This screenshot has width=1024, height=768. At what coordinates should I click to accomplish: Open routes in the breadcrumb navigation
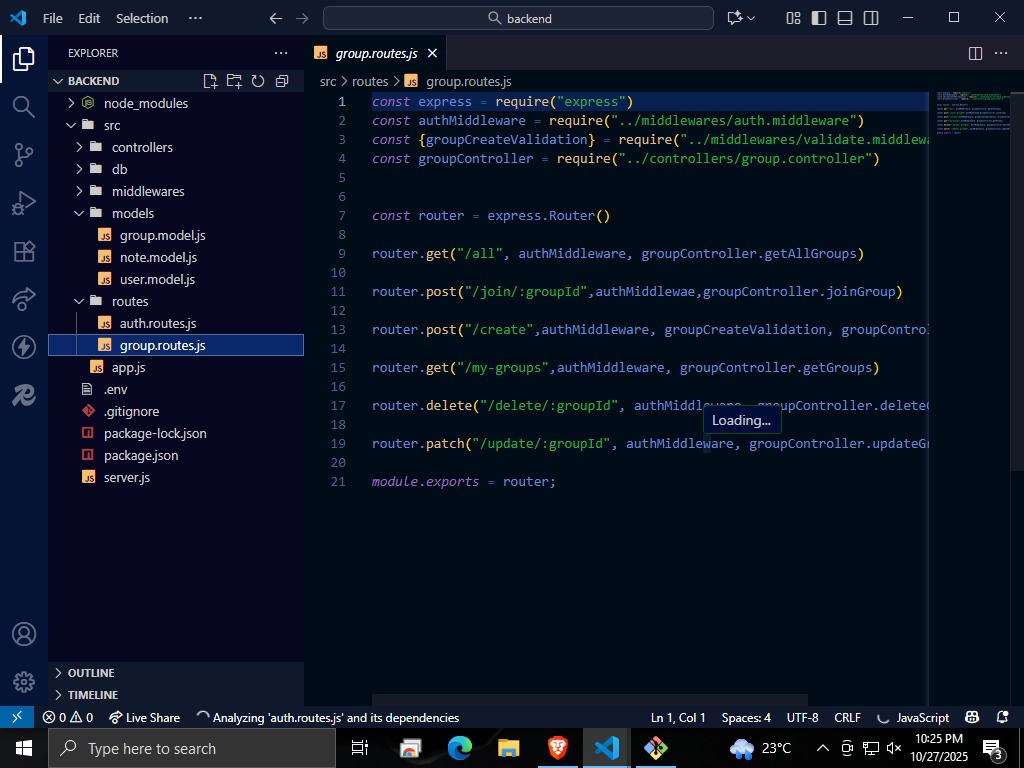369,81
